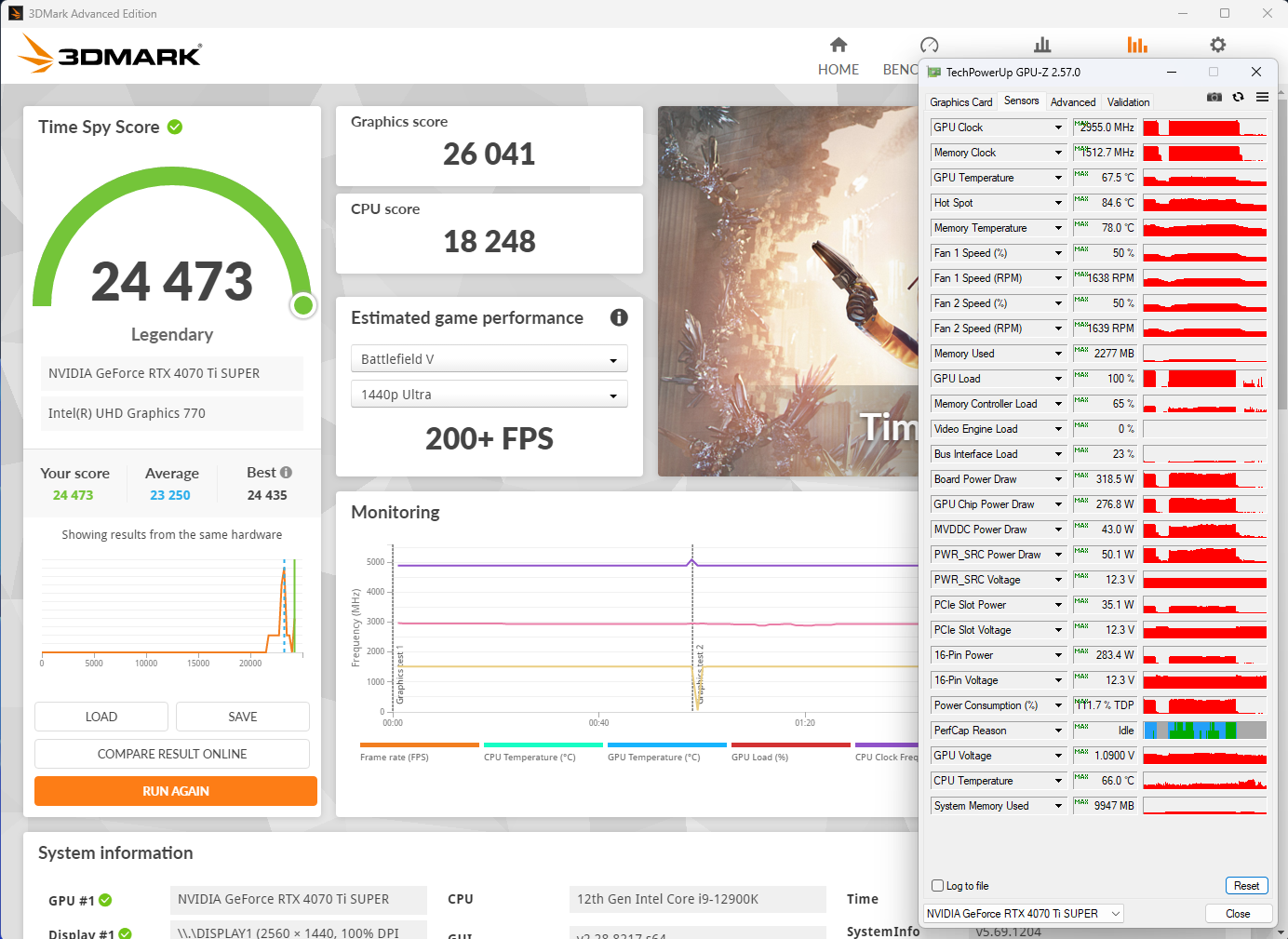The image size is (1288, 939).
Task: Click the orange bar chart icon
Action: click(1136, 44)
